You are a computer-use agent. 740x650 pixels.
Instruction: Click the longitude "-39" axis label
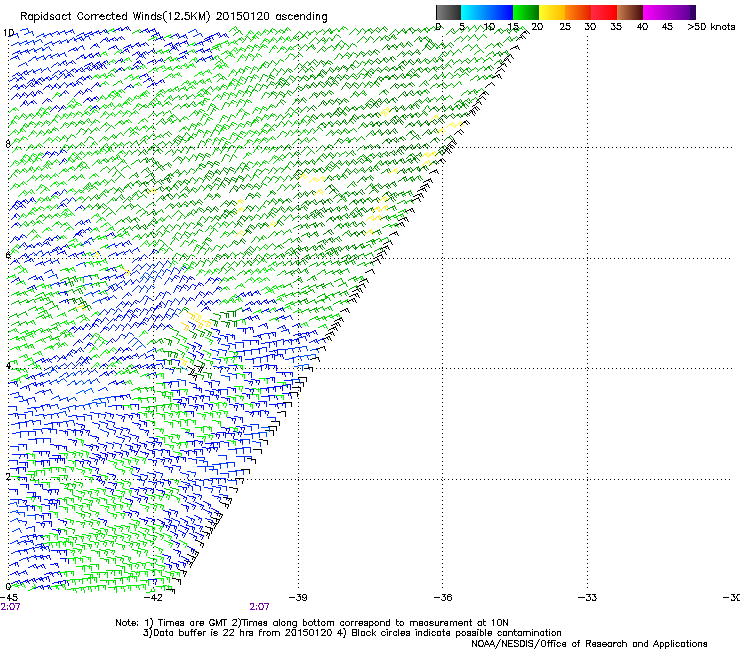click(x=298, y=598)
